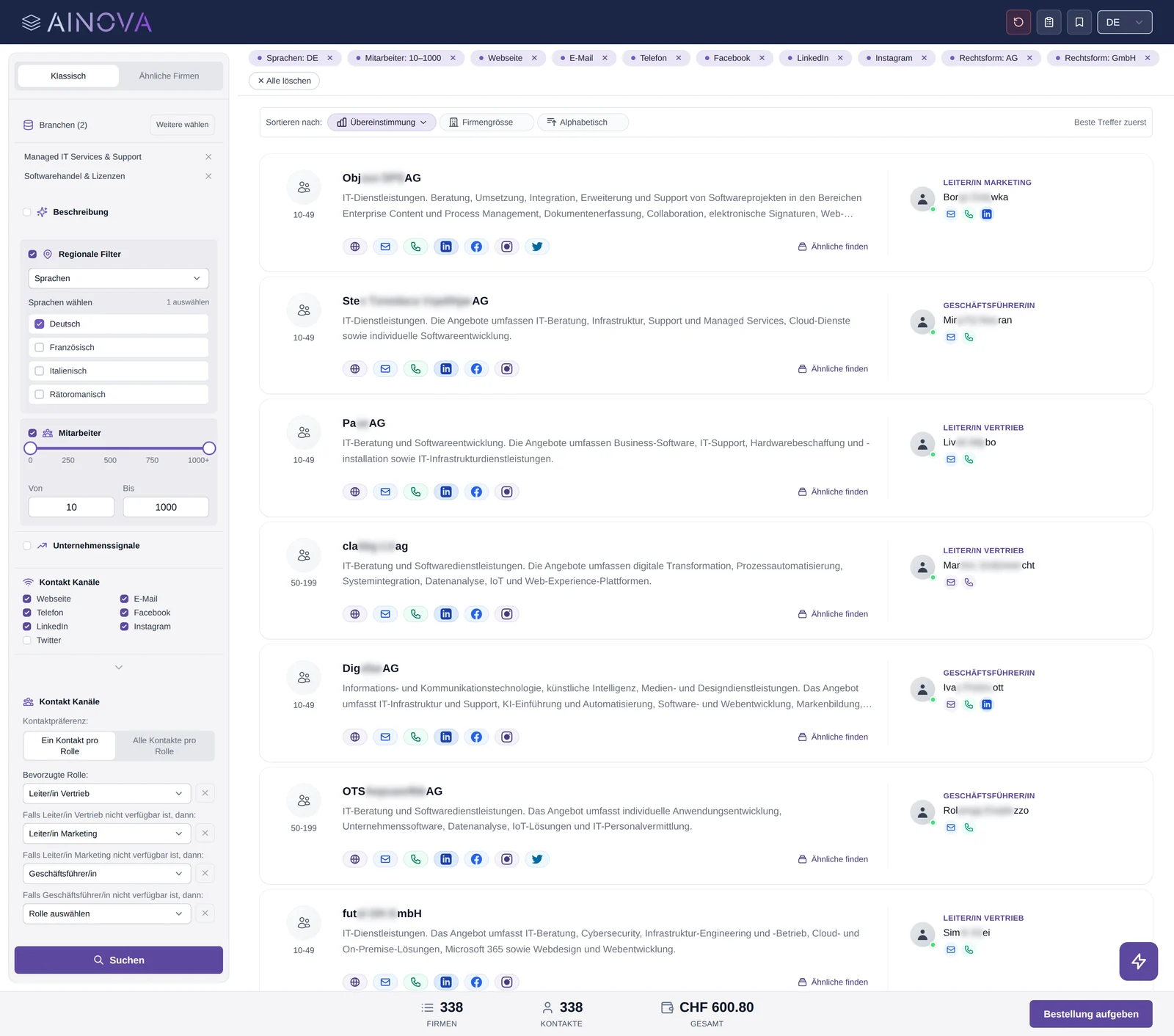This screenshot has height=1036, width=1174.
Task: Click LinkedIn icon for Leiter/in Marketing contact
Action: 987,214
